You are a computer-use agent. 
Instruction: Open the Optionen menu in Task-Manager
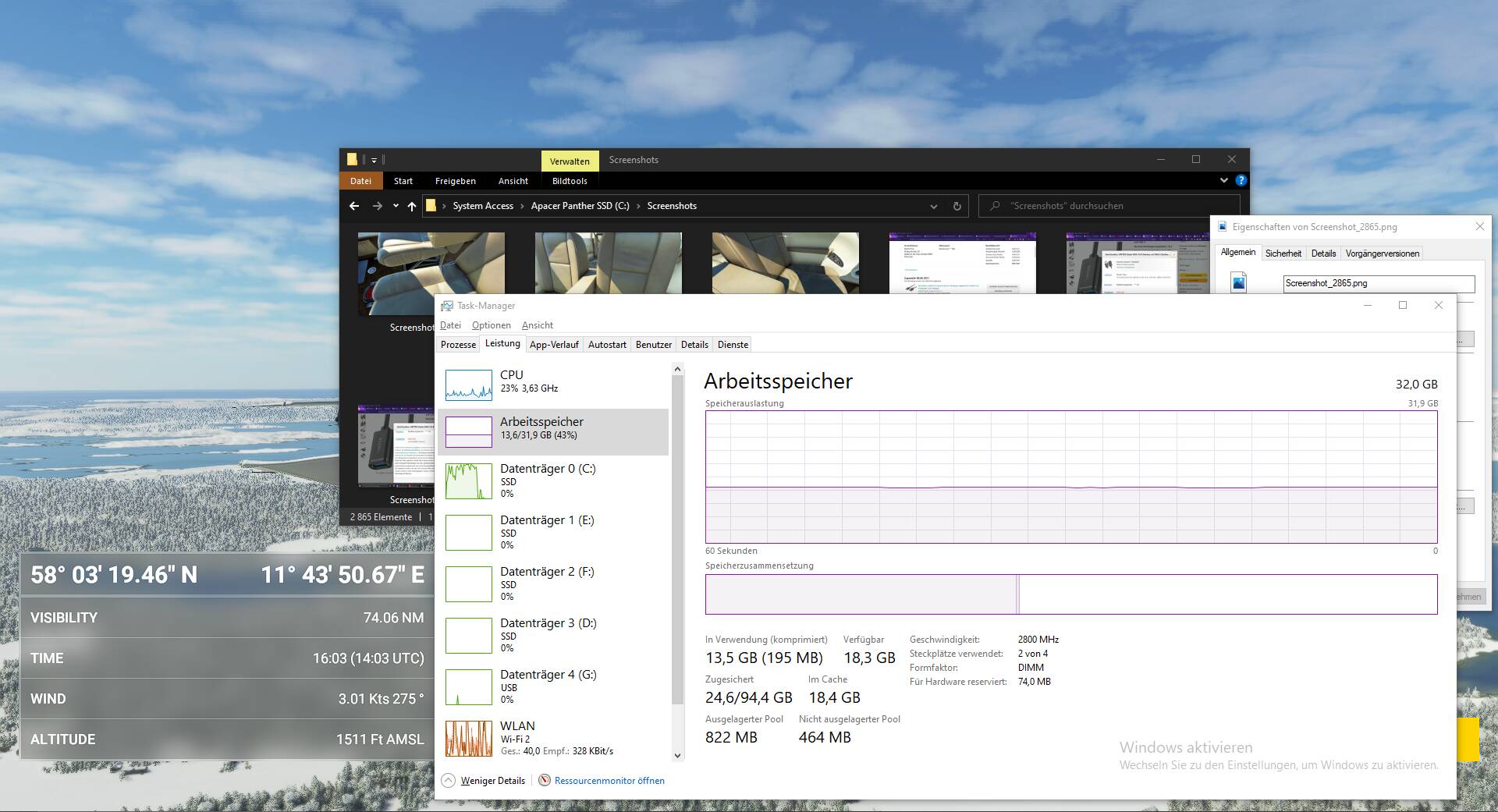491,325
